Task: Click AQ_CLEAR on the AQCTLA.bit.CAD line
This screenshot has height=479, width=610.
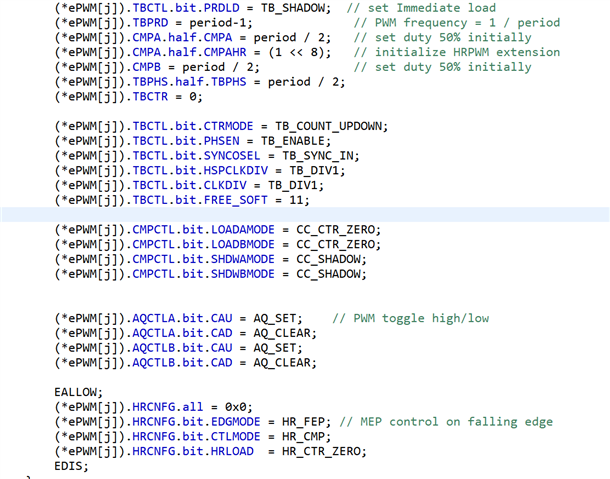Action: pyautogui.click(x=282, y=333)
